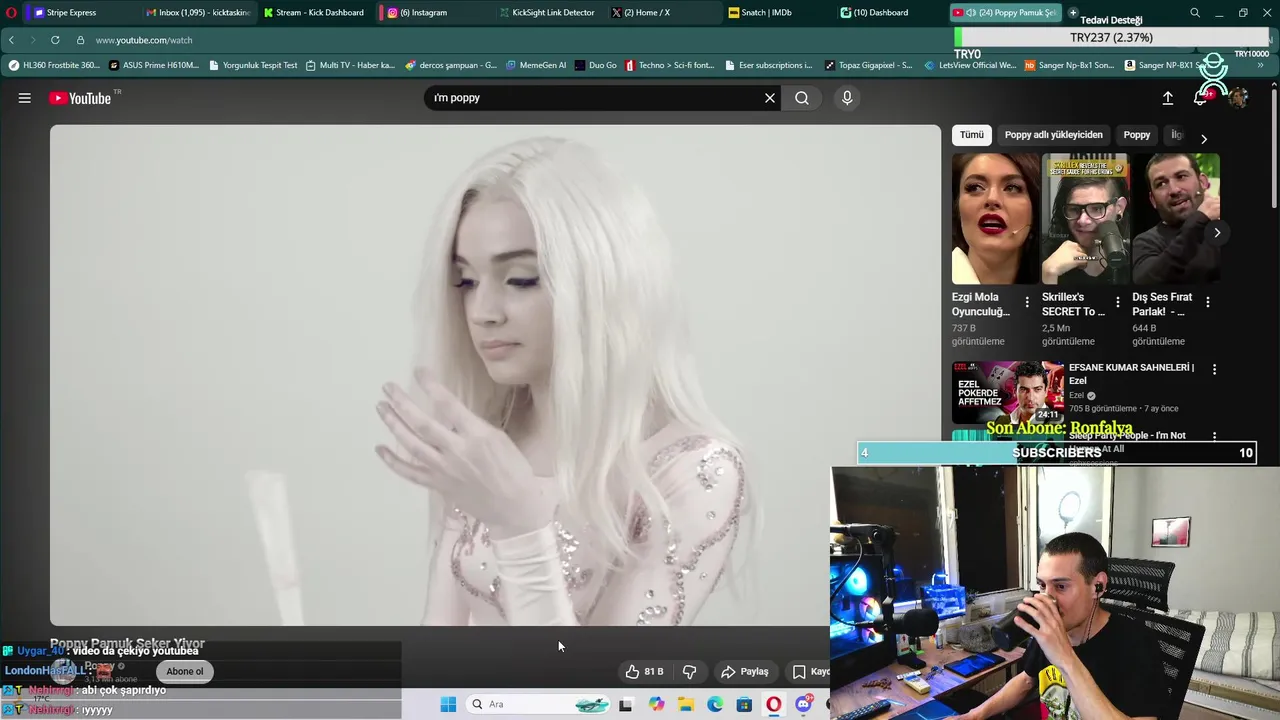The height and width of the screenshot is (720, 1280).
Task: Open the Yorgunluk Tespit Test bookmark
Action: click(253, 65)
